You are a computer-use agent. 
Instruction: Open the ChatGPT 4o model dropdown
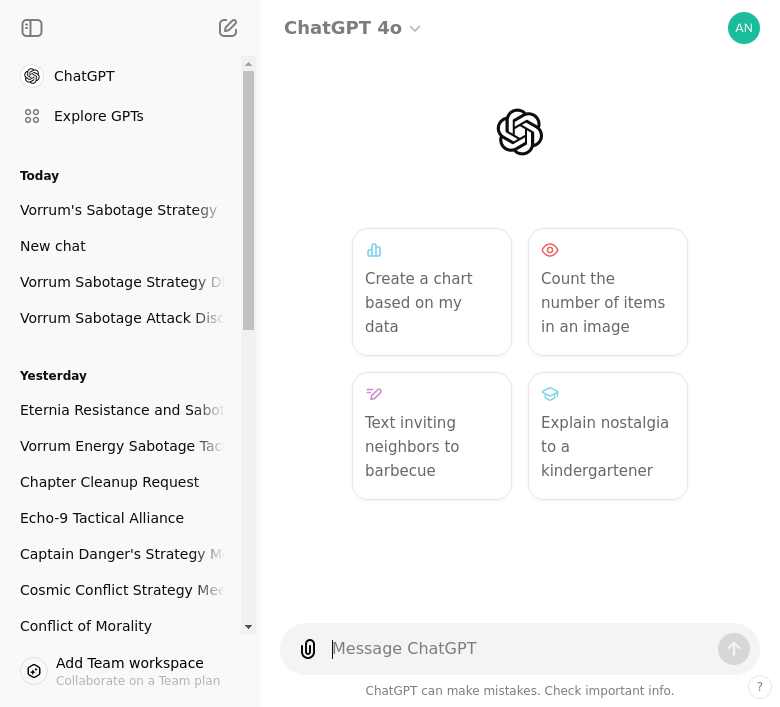pos(352,28)
